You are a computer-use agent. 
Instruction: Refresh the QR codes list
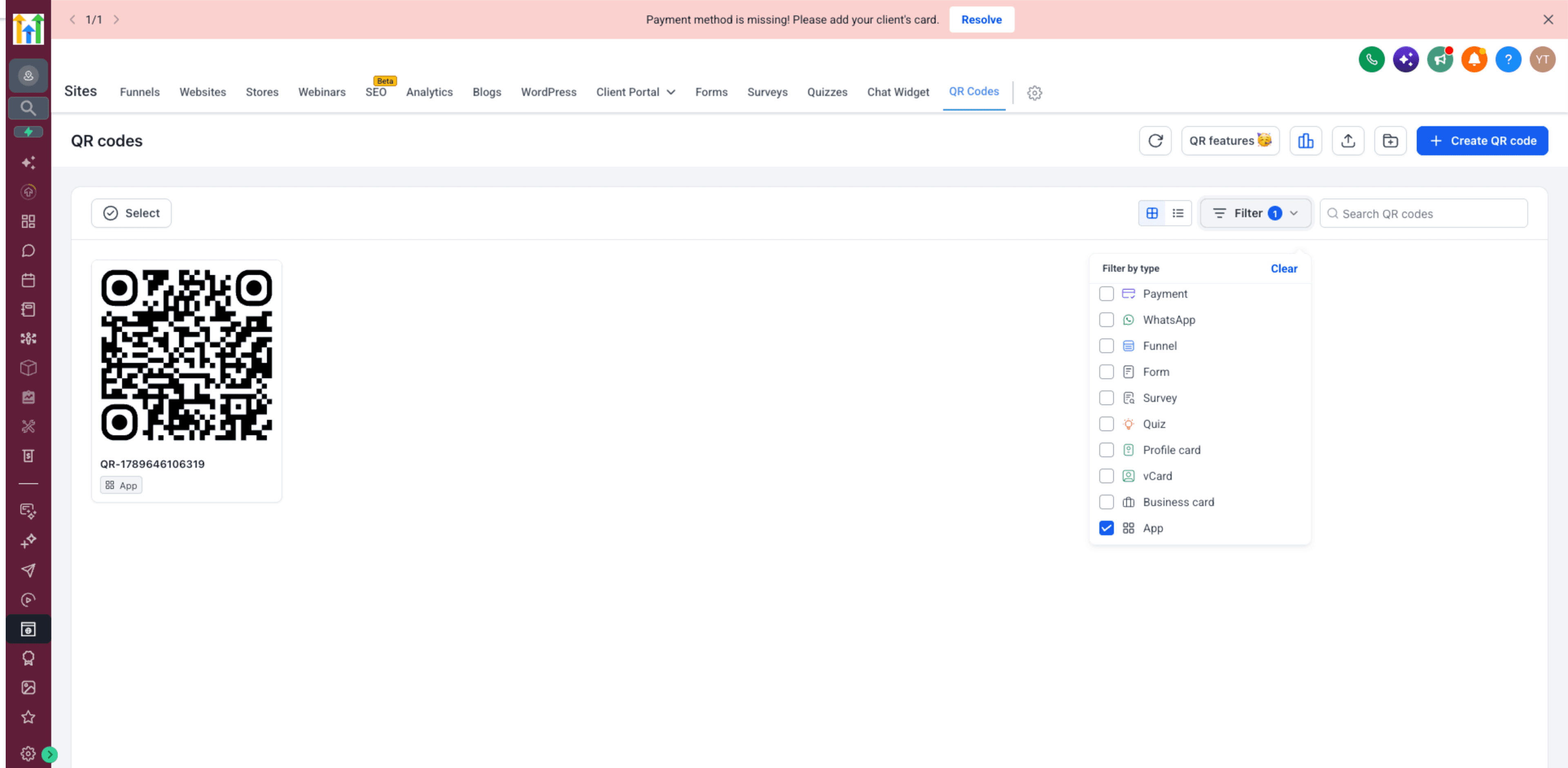[x=1155, y=140]
